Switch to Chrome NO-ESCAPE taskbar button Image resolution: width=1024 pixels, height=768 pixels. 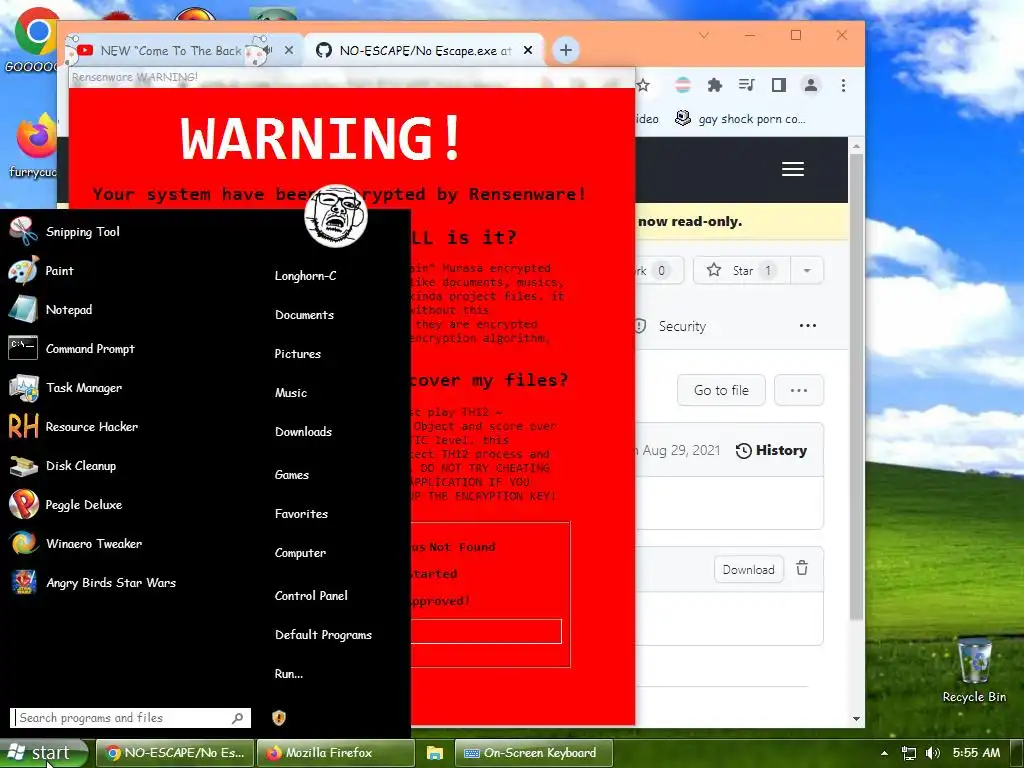[x=175, y=753]
